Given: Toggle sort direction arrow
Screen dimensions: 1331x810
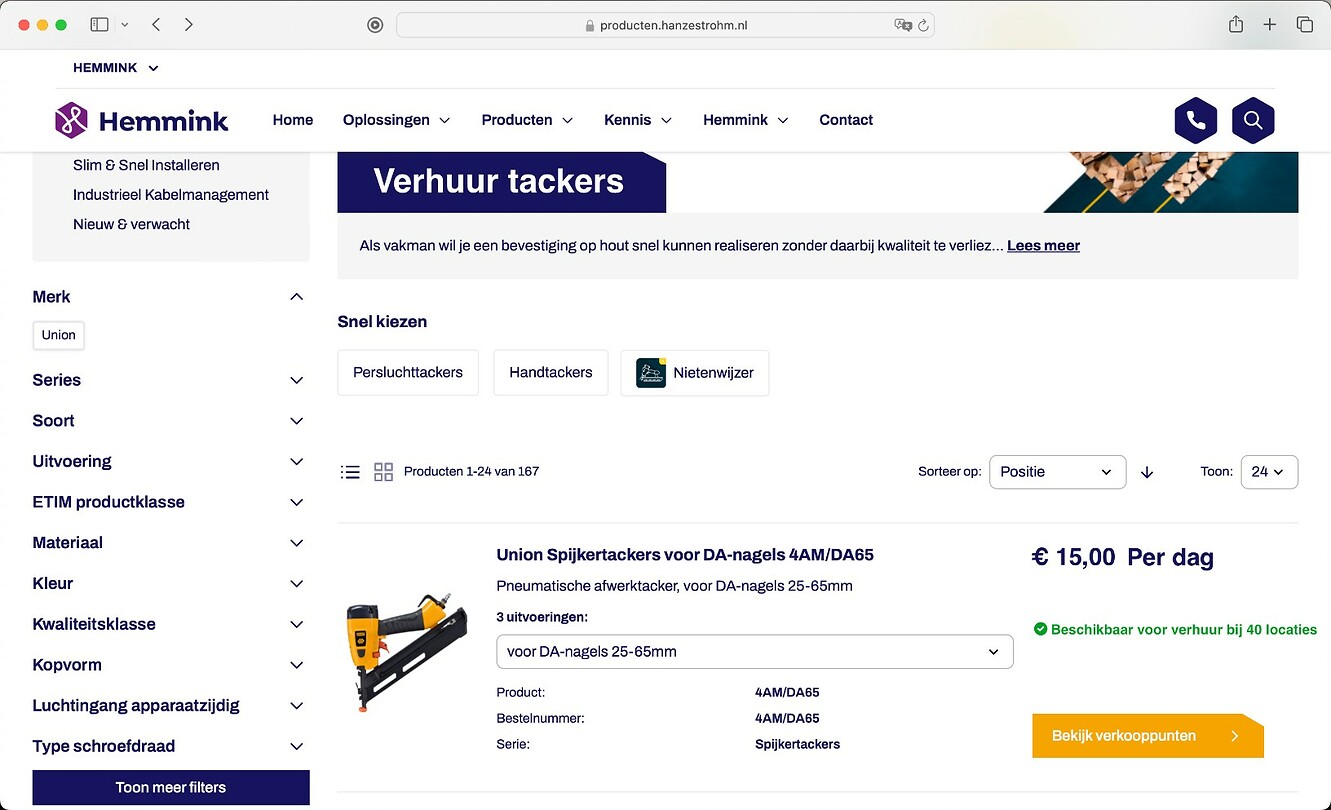Looking at the screenshot, I should point(1147,472).
